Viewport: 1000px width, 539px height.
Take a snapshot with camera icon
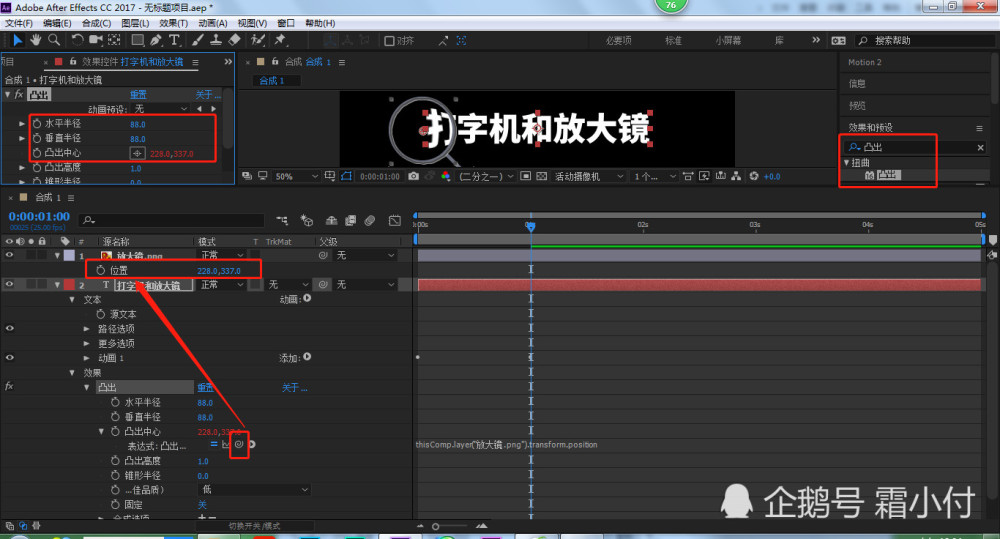click(413, 176)
